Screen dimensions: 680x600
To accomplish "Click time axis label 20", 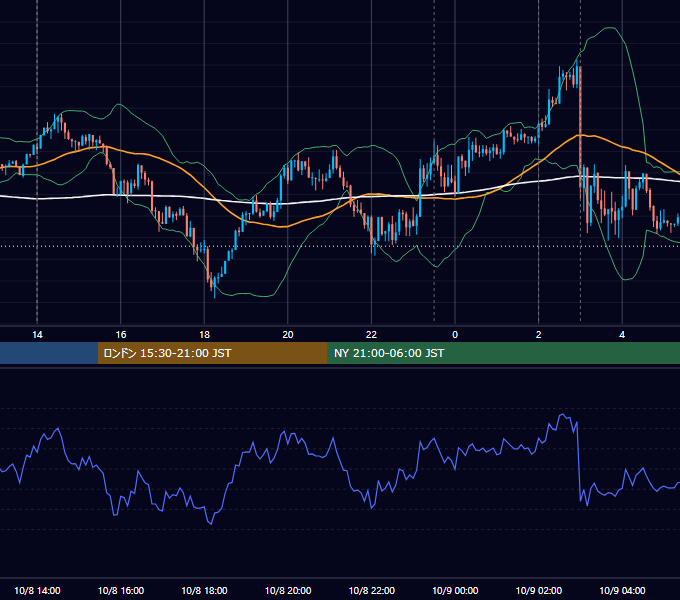I will coord(288,335).
